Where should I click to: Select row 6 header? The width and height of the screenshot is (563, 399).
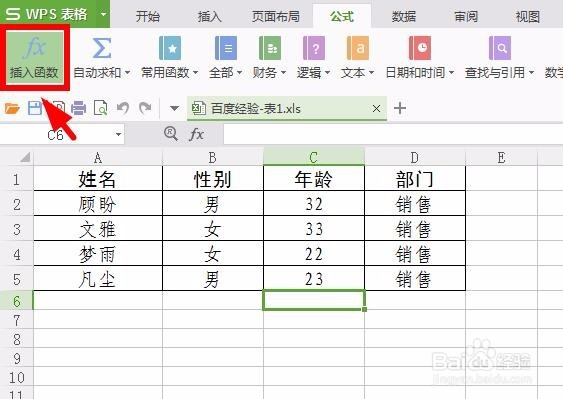pos(17,301)
